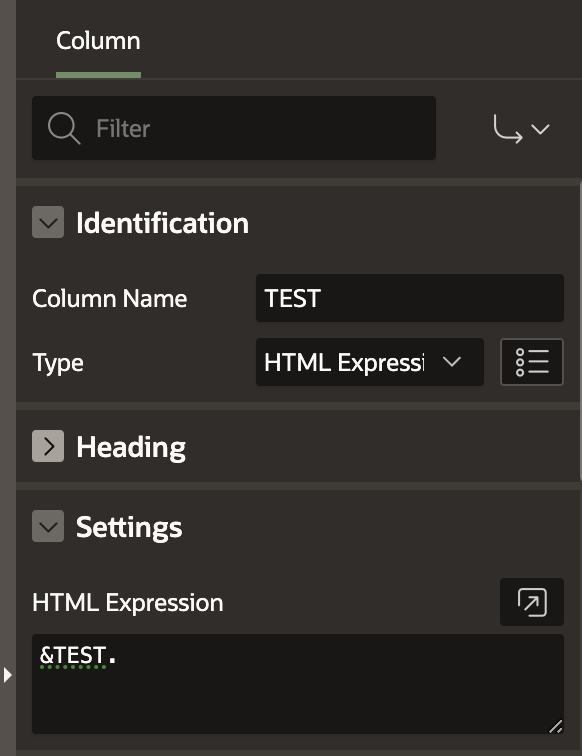582x756 pixels.
Task: Expand the Heading section
Action: click(48, 446)
